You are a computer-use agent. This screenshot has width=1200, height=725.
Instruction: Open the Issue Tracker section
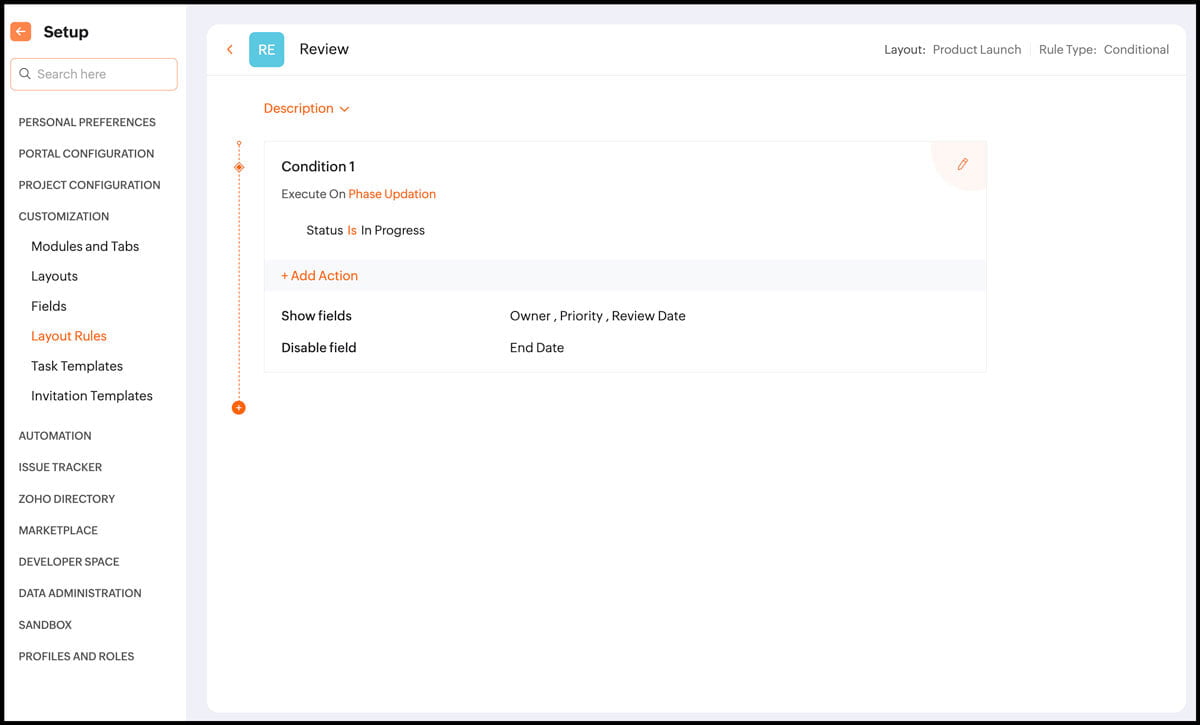coord(60,467)
